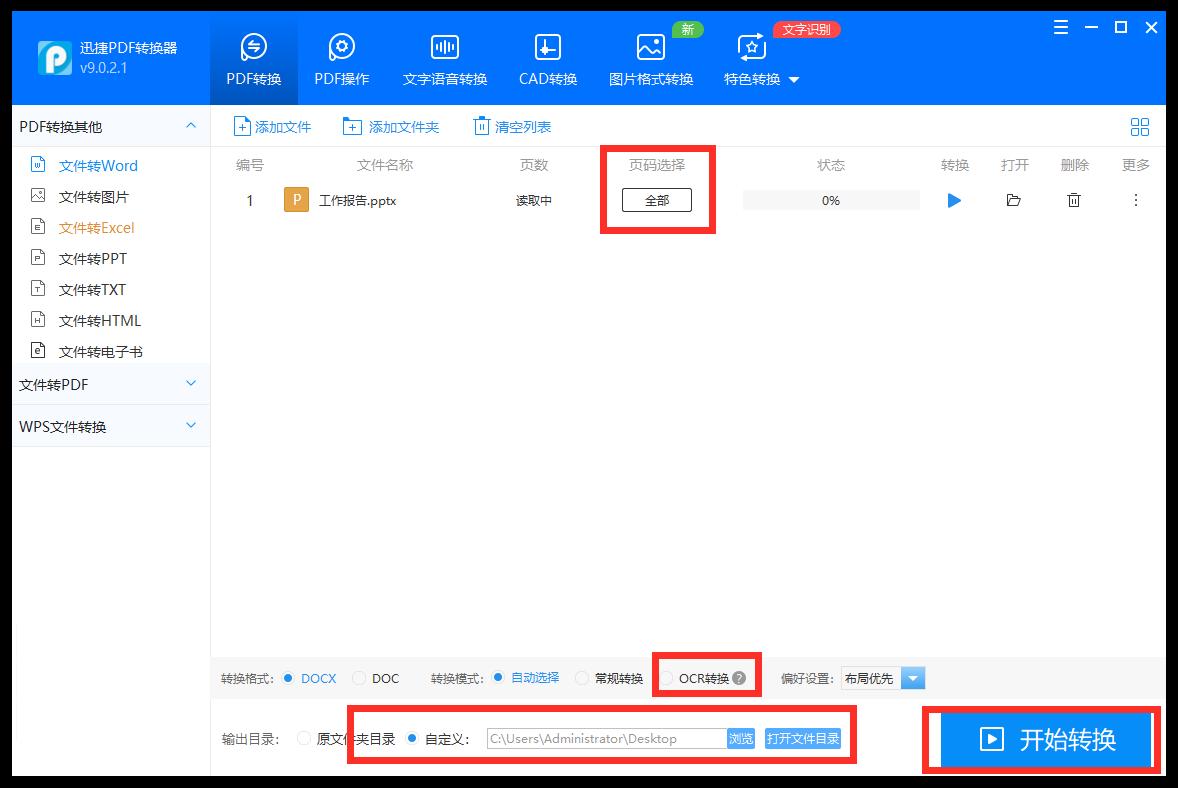The image size is (1178, 788).
Task: Click the 0% conversion progress bar
Action: pos(830,200)
